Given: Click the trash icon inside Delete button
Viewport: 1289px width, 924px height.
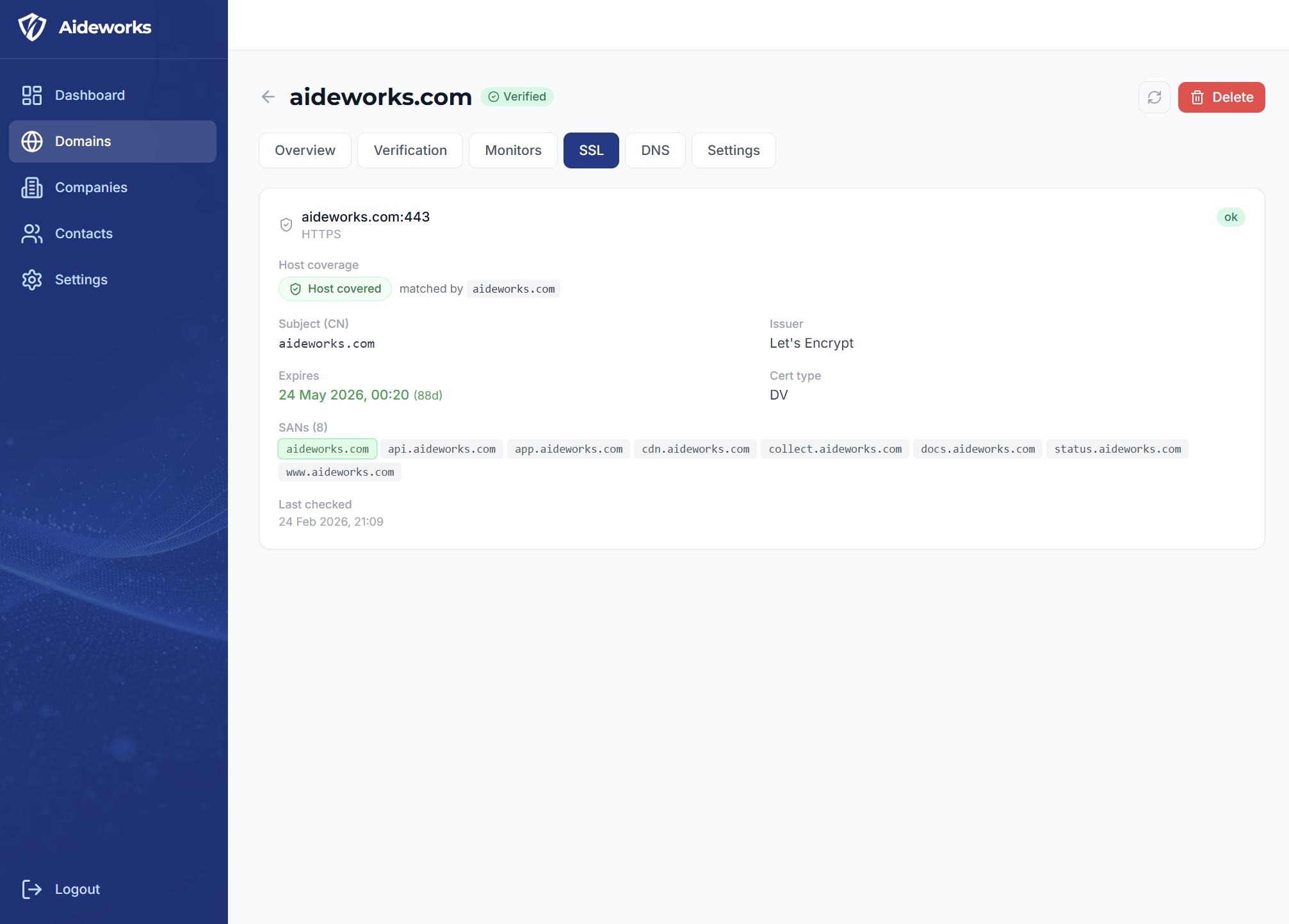Looking at the screenshot, I should pyautogui.click(x=1197, y=97).
